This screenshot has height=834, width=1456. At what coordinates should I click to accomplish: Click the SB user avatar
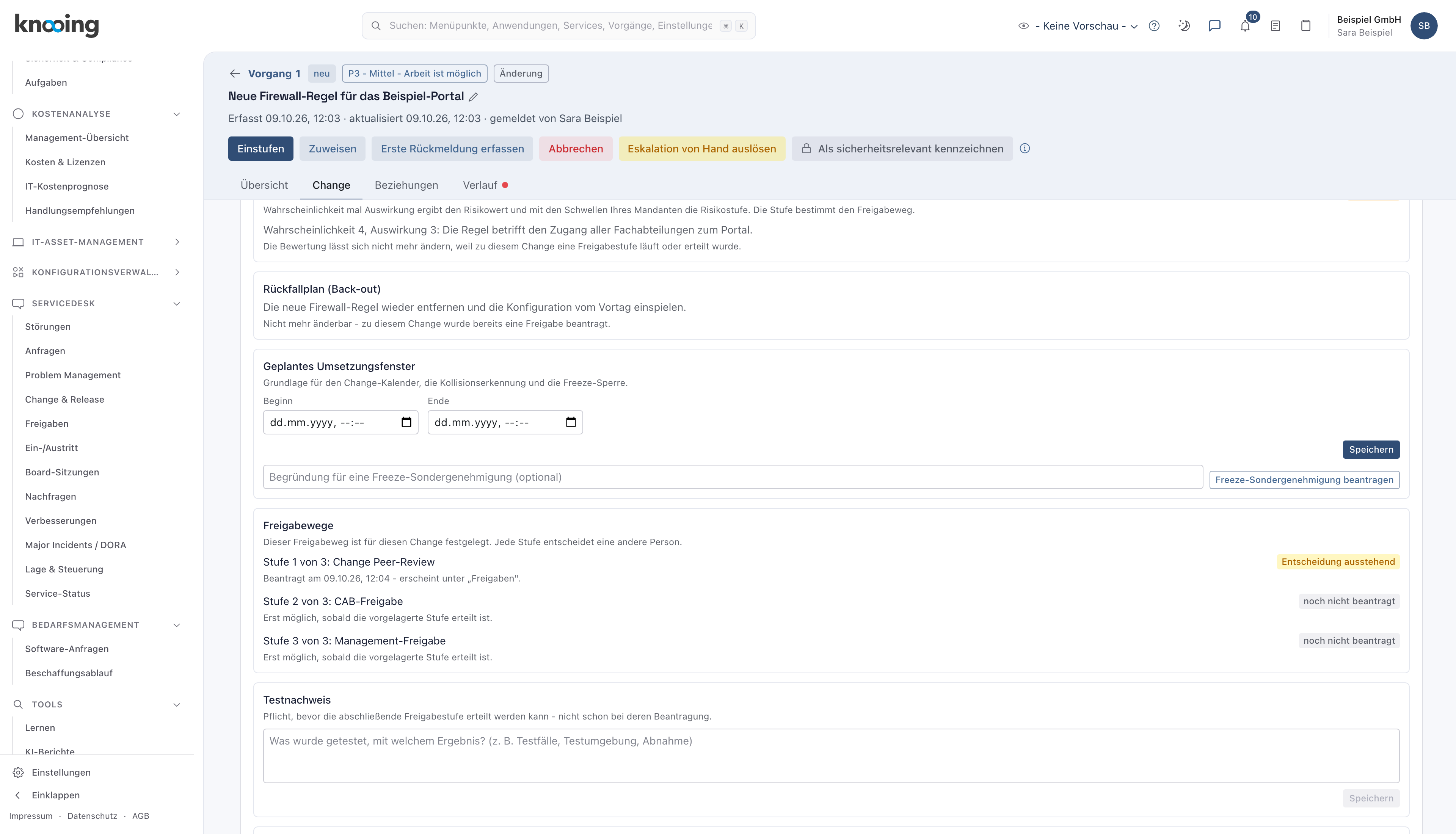pyautogui.click(x=1424, y=26)
